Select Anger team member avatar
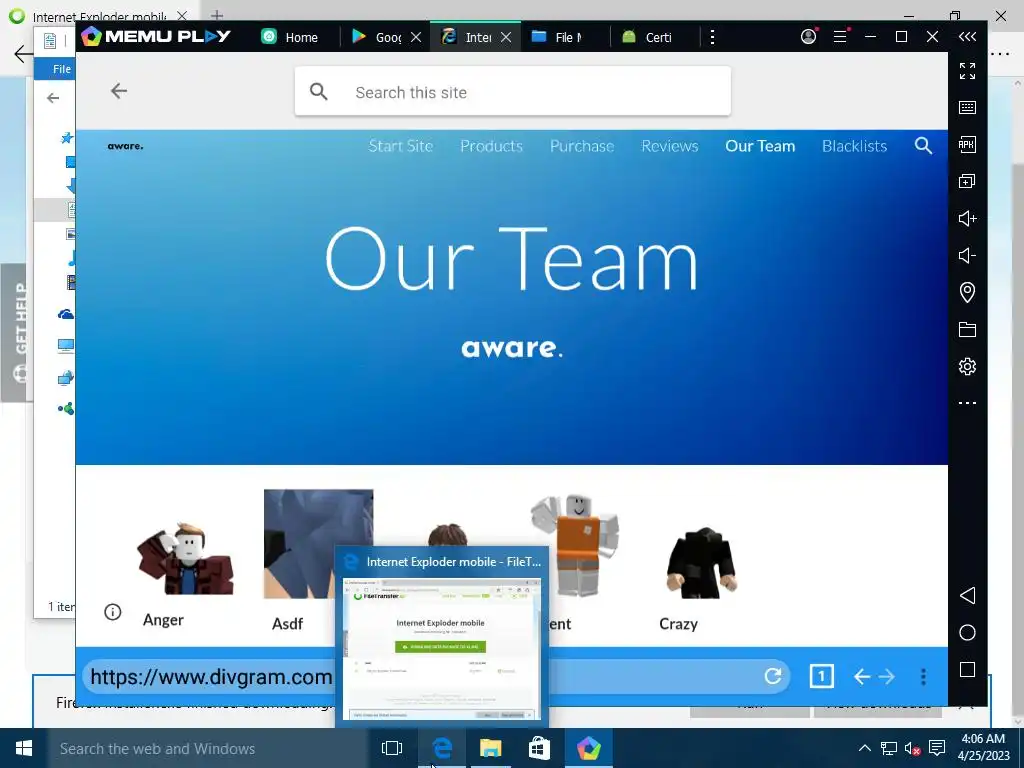1024x768 pixels. click(185, 559)
